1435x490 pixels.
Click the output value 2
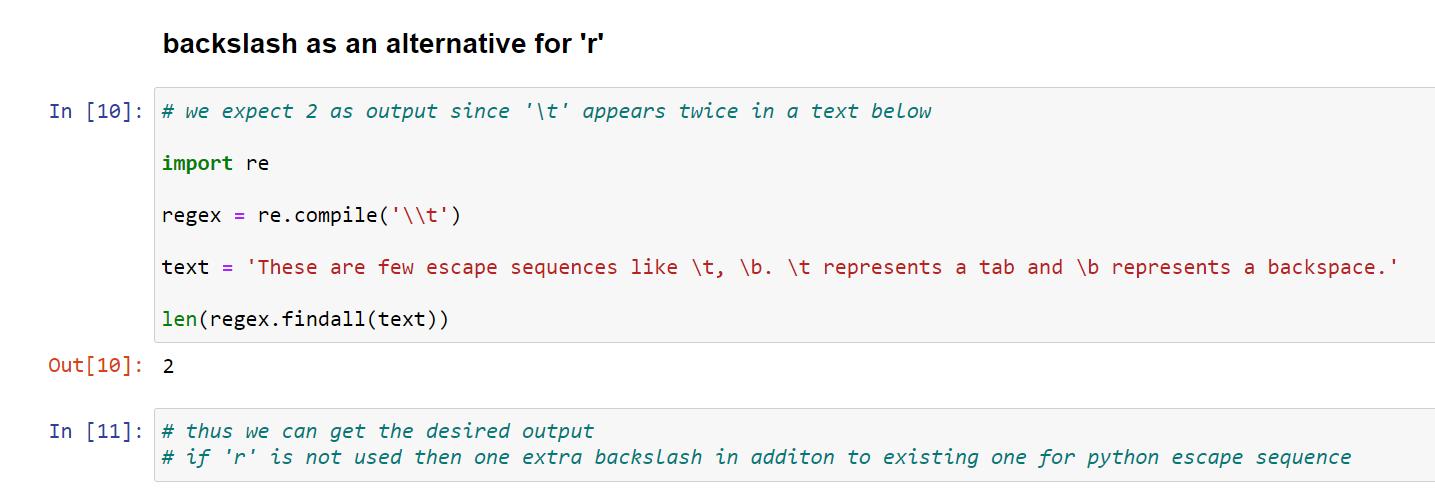[x=168, y=366]
